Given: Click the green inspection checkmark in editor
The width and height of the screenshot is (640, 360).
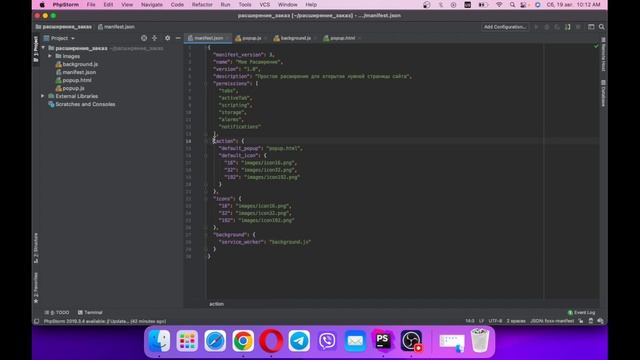Looking at the screenshot, I should point(596,47).
